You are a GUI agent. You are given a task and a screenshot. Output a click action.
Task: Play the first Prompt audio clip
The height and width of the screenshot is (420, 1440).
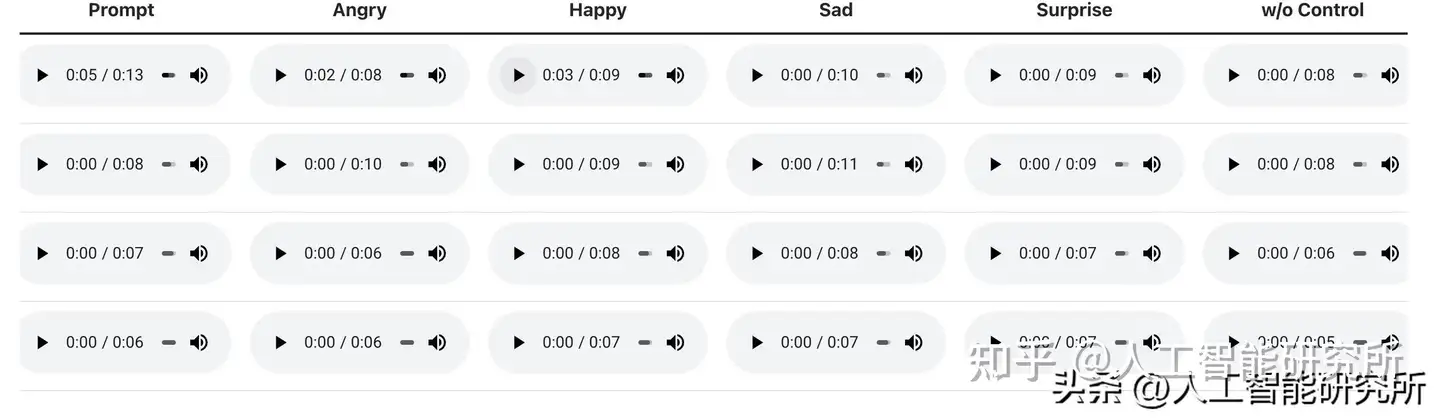coord(42,75)
